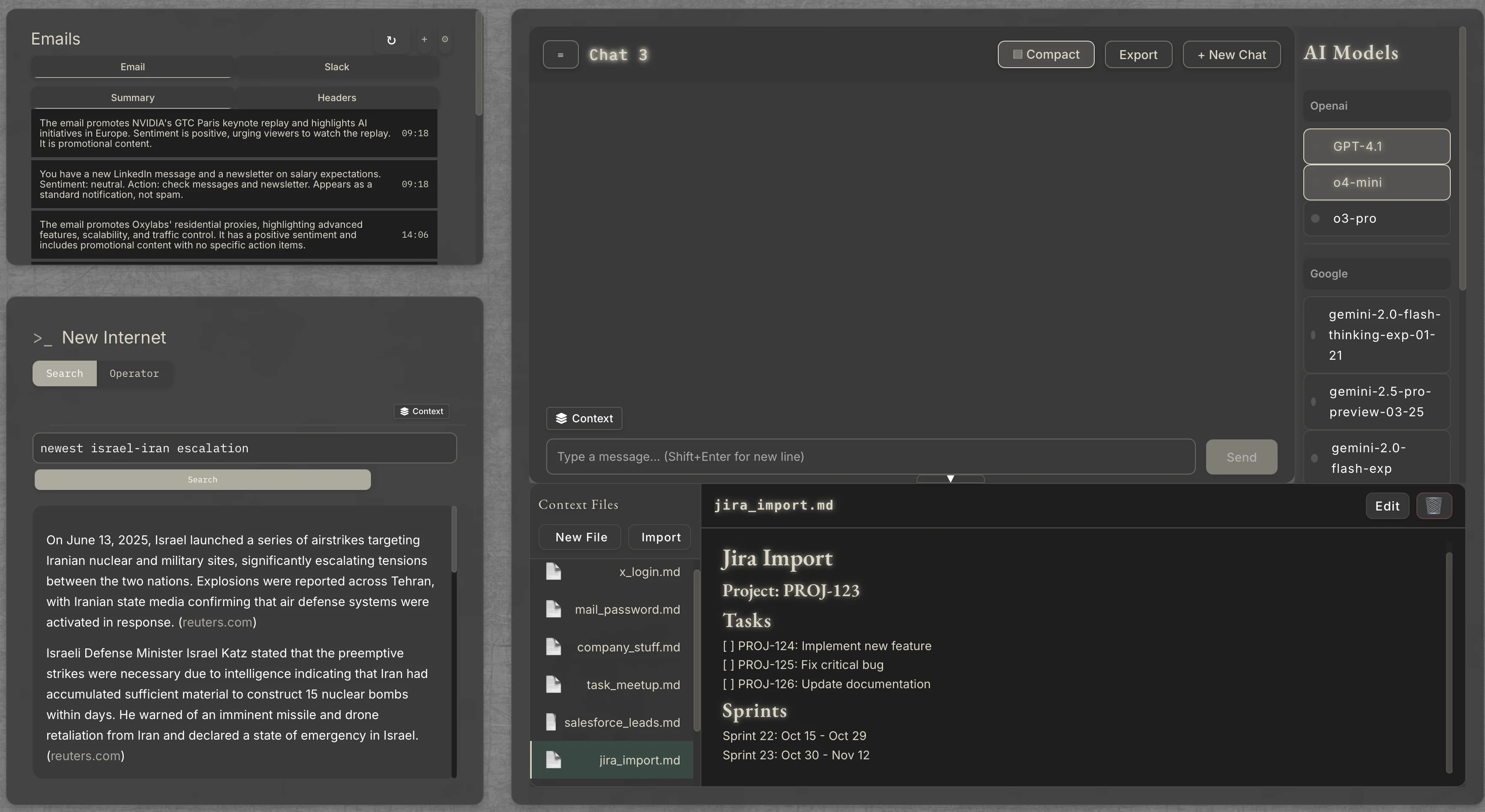Switch to the Operator tab
Viewport: 1485px width, 812px height.
coord(134,373)
